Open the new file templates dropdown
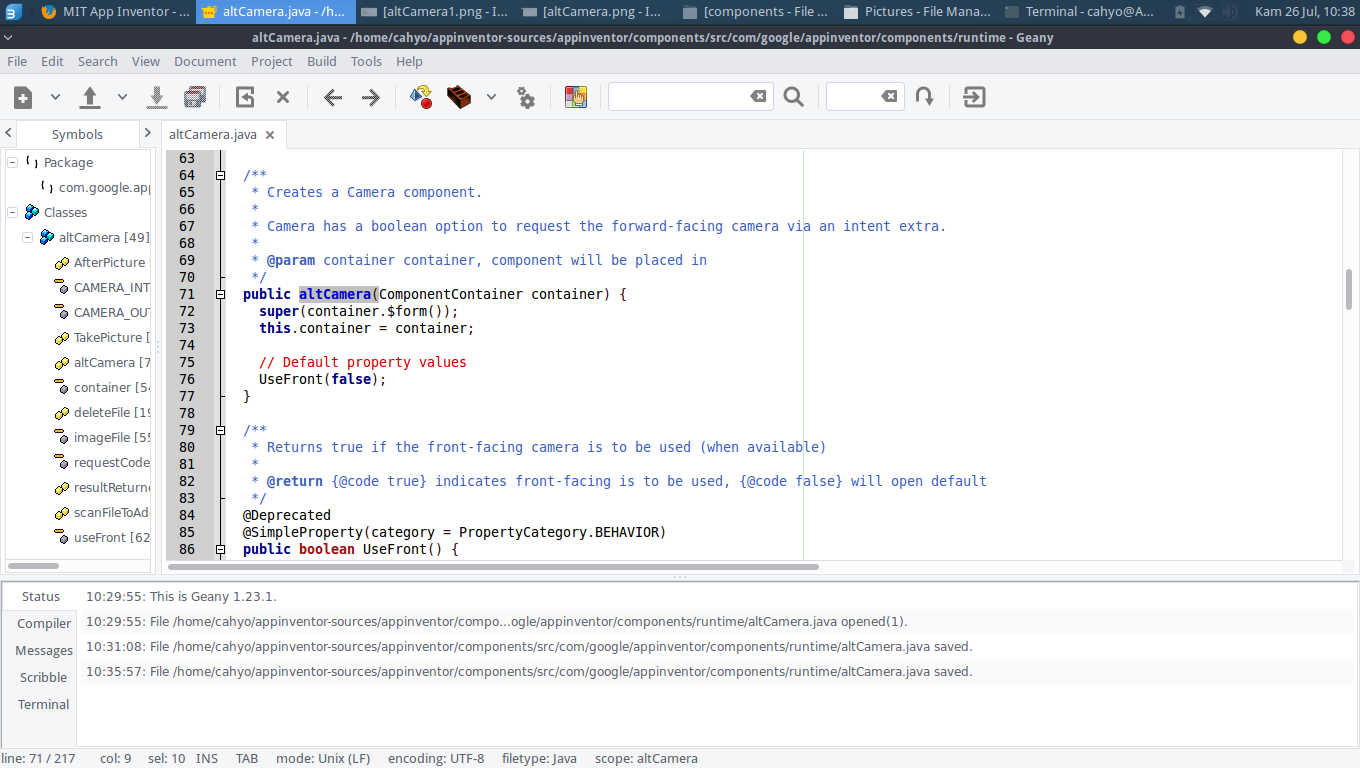1360x768 pixels. (x=55, y=97)
